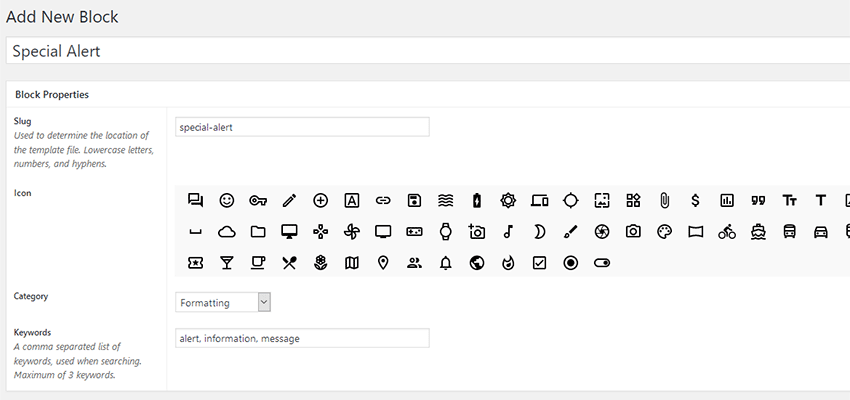Pick the pencil edit icon
Viewport: 850px width, 400px height.
pos(289,200)
